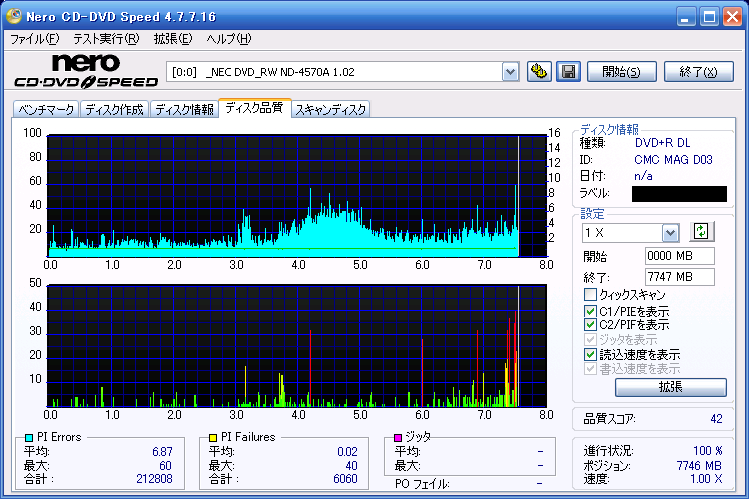The height and width of the screenshot is (499, 749).
Task: Click the disabled 書込速度を表示 checkbox
Action: (x=590, y=369)
